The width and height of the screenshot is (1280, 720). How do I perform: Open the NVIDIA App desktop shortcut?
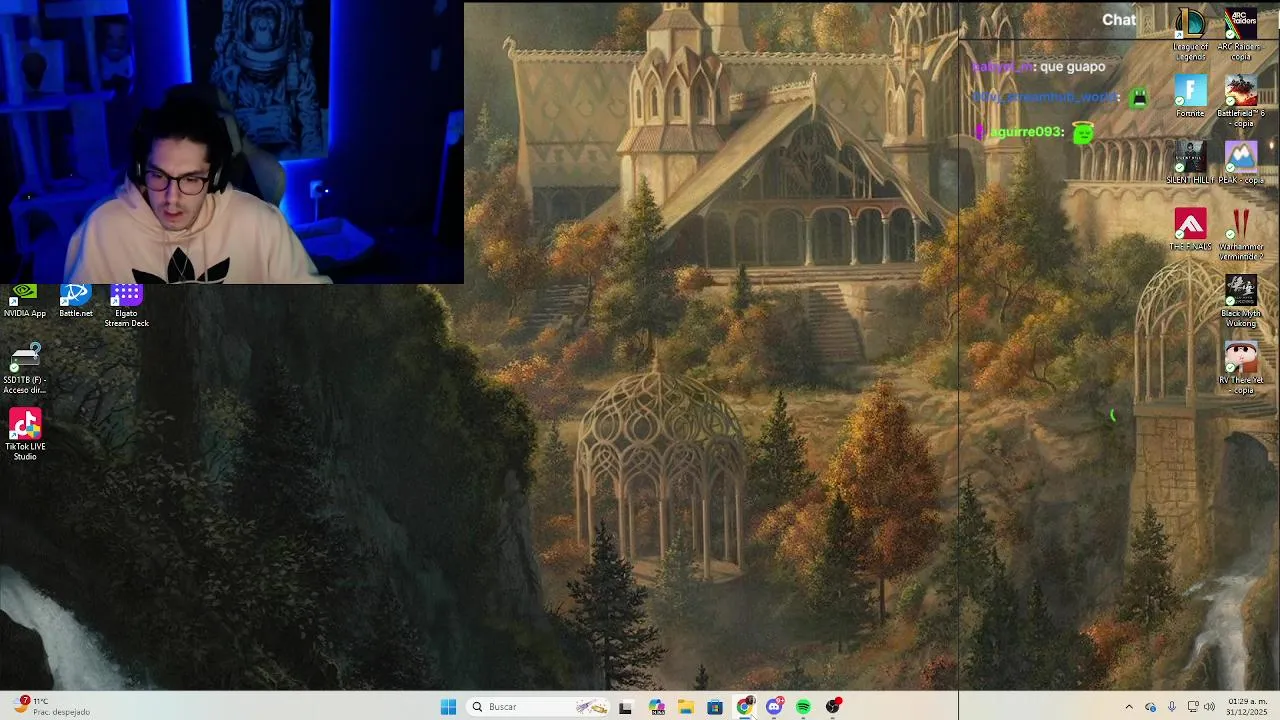[25, 301]
